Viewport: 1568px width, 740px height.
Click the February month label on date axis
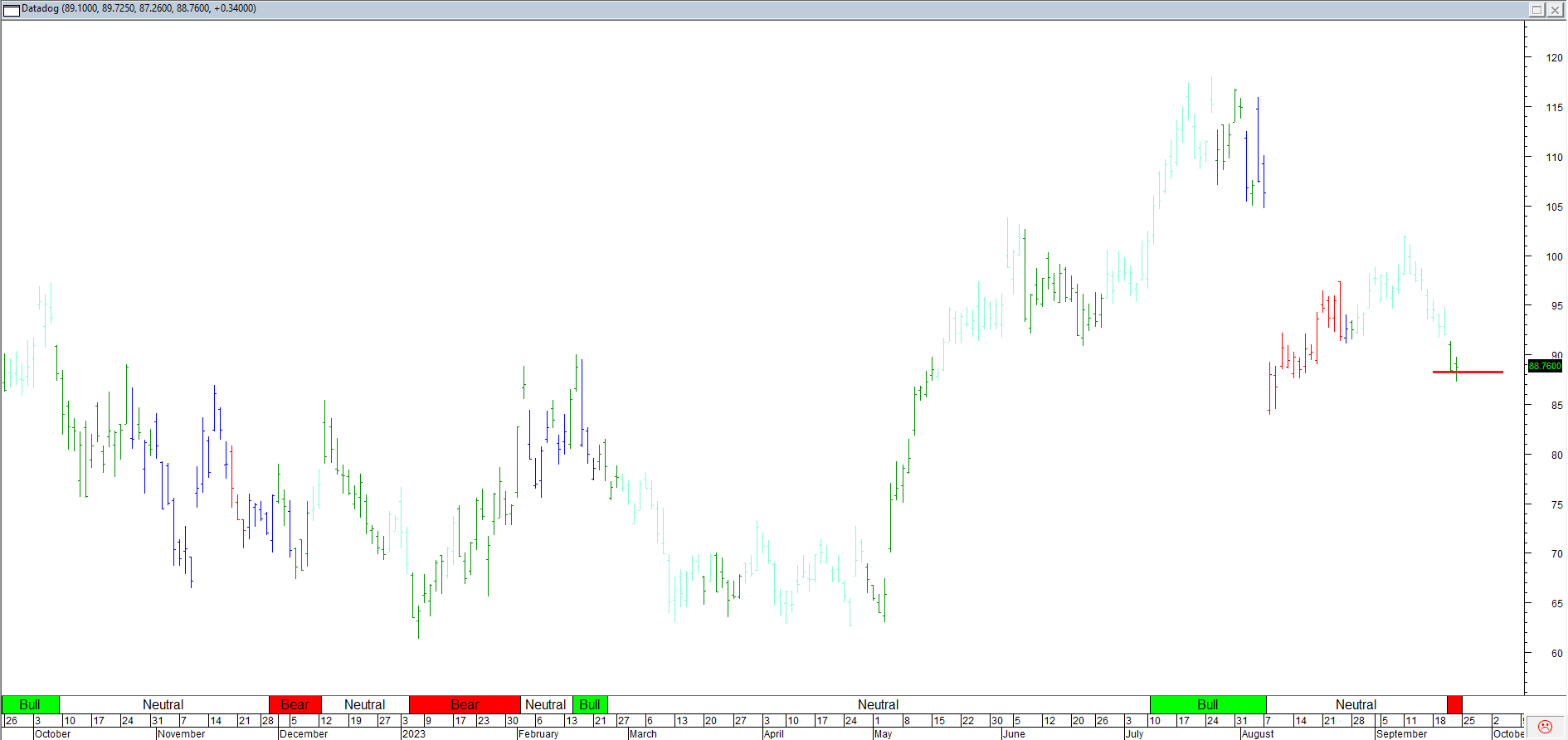[538, 733]
